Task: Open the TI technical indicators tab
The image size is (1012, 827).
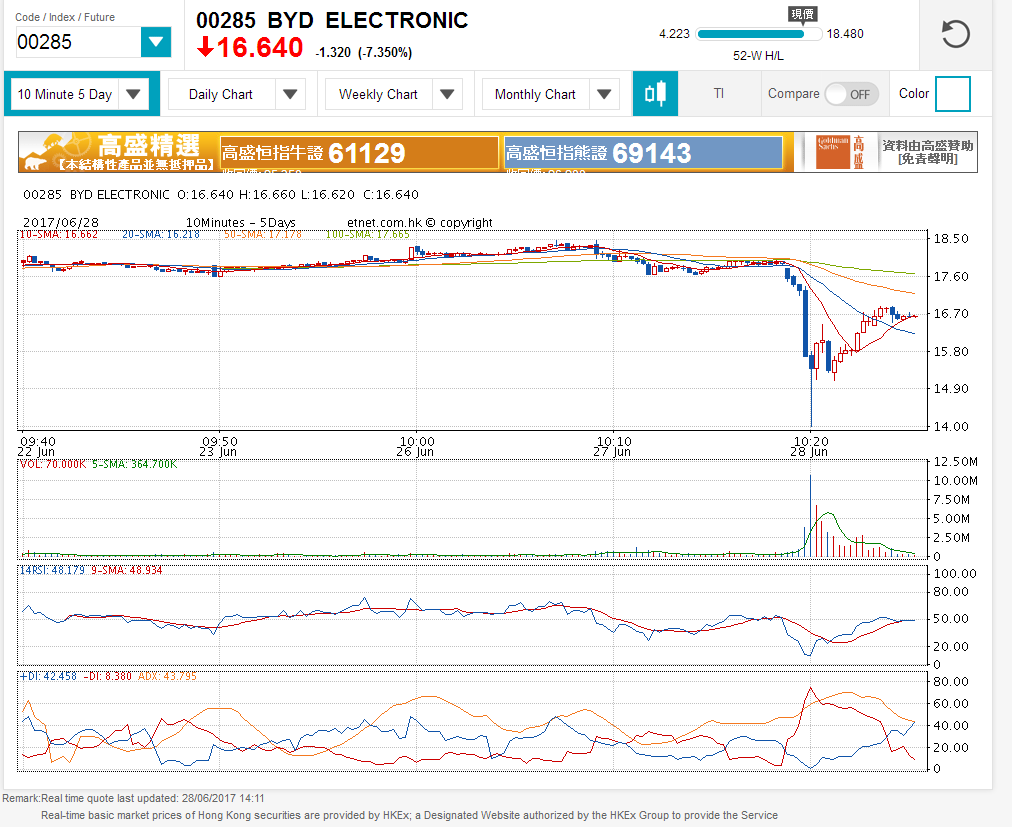Action: point(718,94)
